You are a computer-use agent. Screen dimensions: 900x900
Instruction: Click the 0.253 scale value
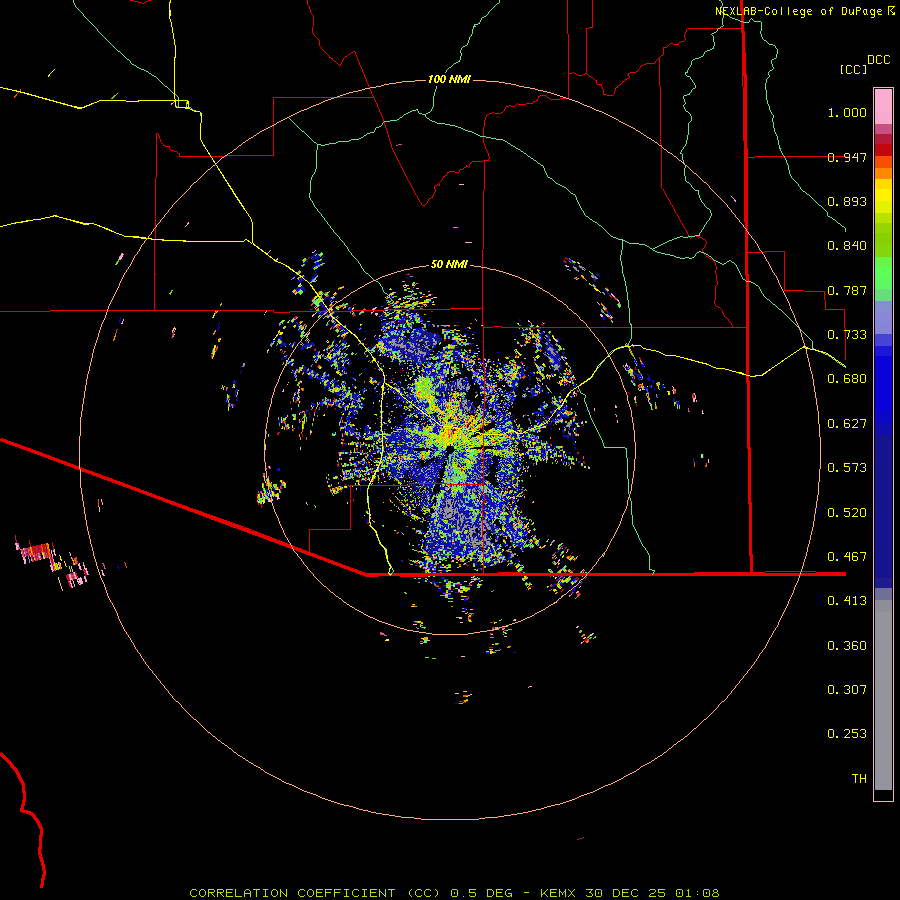847,734
